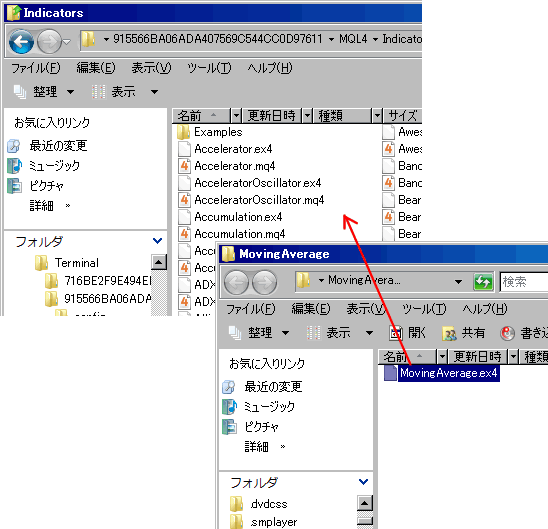This screenshot has height=529, width=548.
Task: Click 書き込む burn disc icon in toolbar
Action: point(507,333)
